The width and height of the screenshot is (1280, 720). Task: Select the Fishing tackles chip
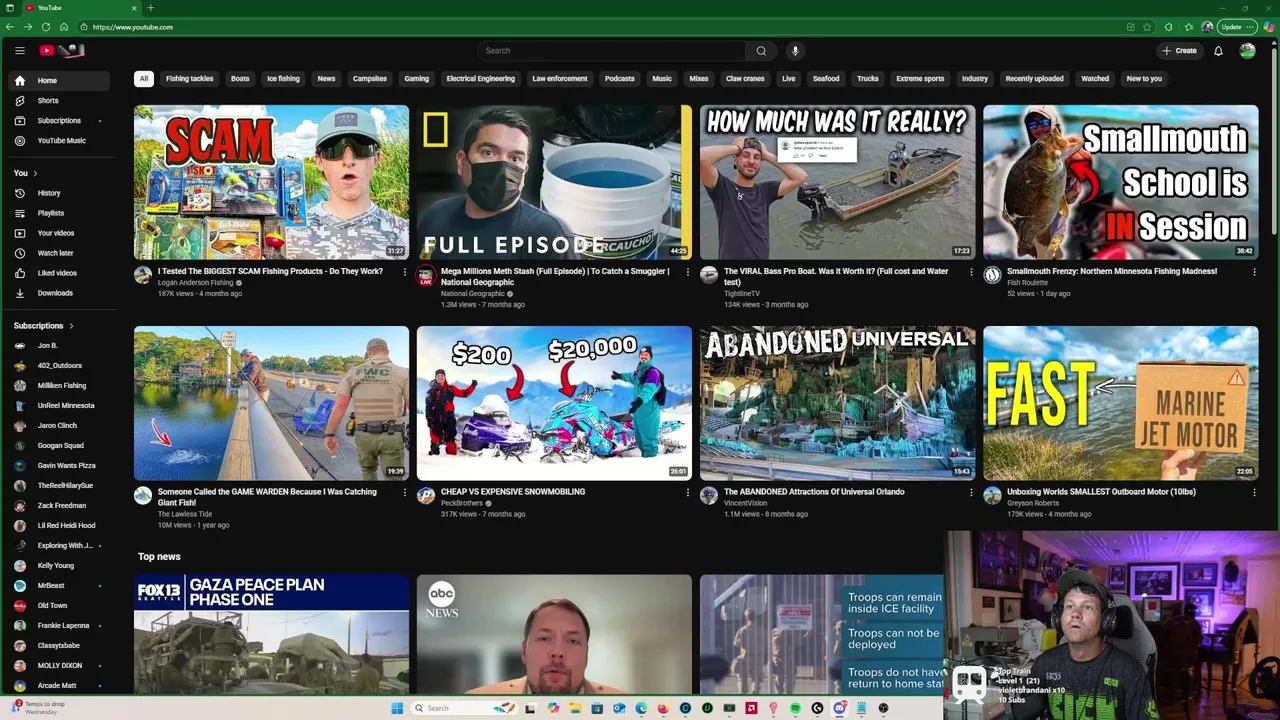(x=189, y=79)
